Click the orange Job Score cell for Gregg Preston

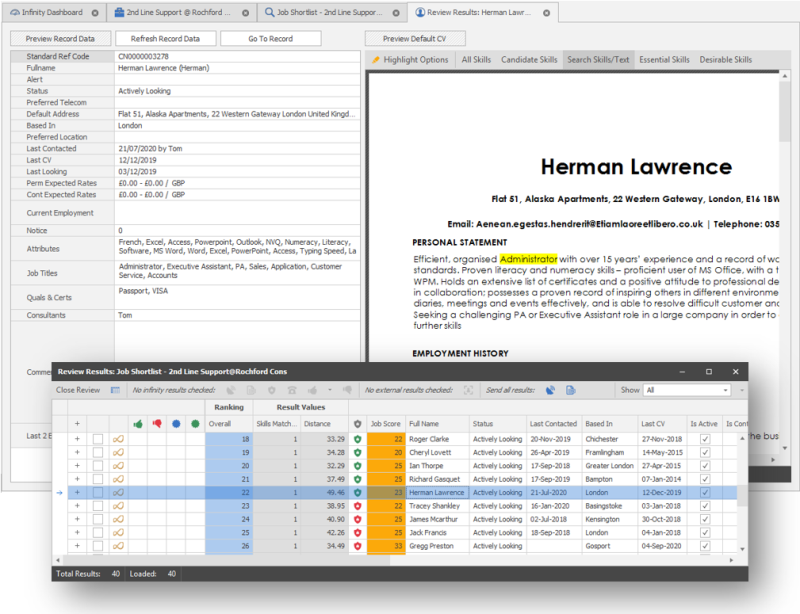(x=385, y=546)
